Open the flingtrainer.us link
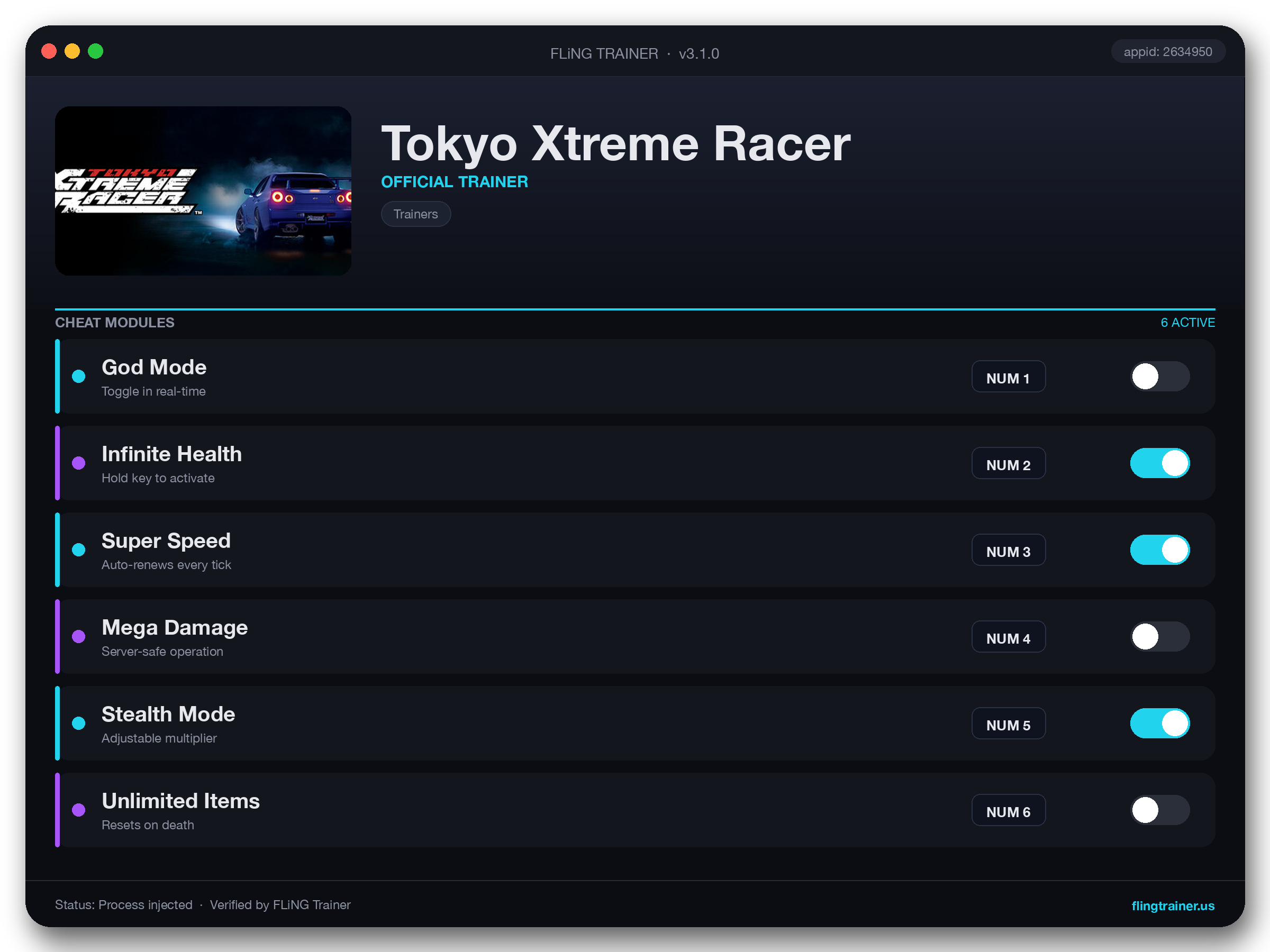Image resolution: width=1270 pixels, height=952 pixels. [x=1173, y=905]
